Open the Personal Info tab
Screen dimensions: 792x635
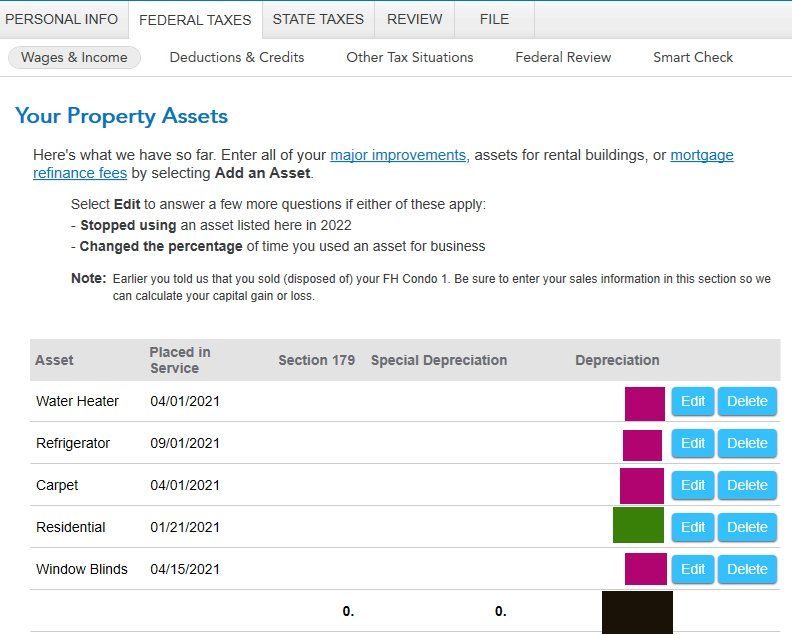tap(61, 19)
